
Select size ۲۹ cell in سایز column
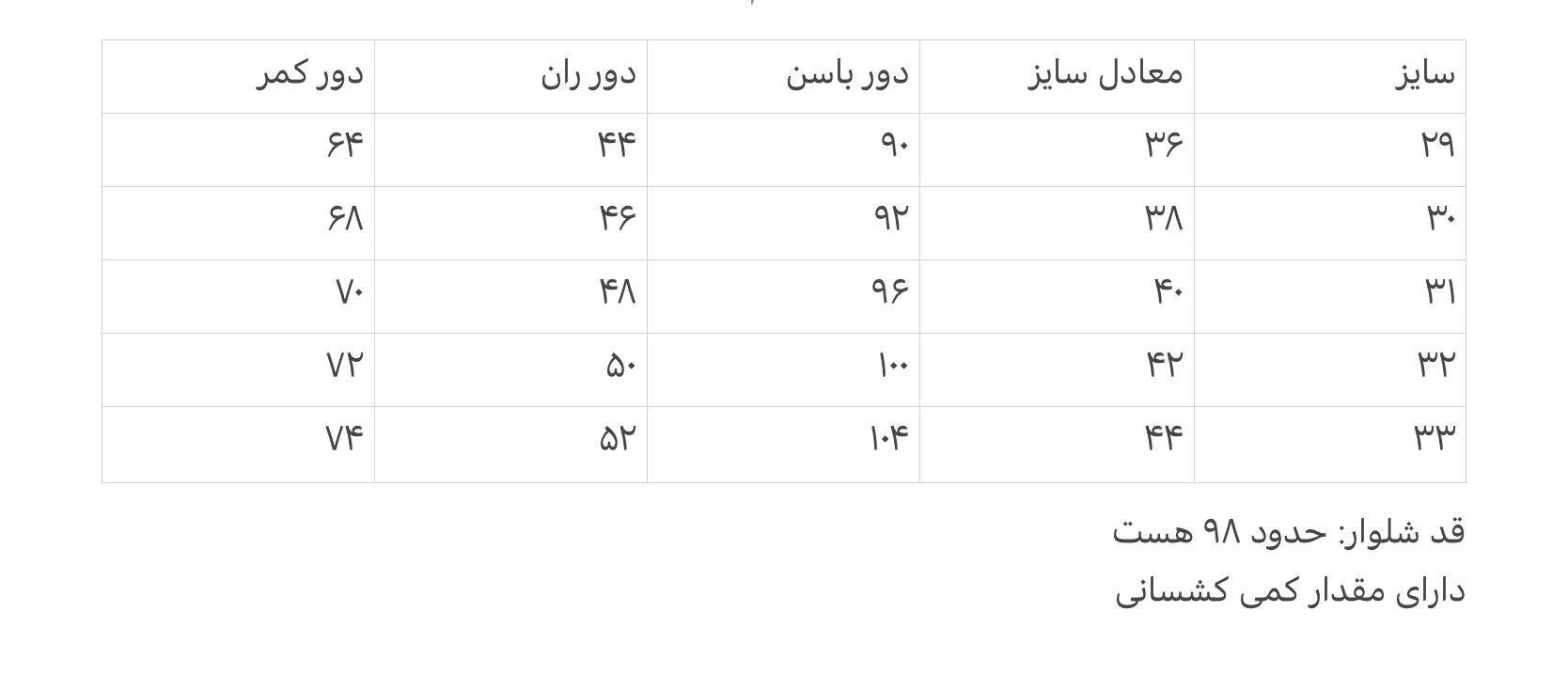click(1436, 145)
